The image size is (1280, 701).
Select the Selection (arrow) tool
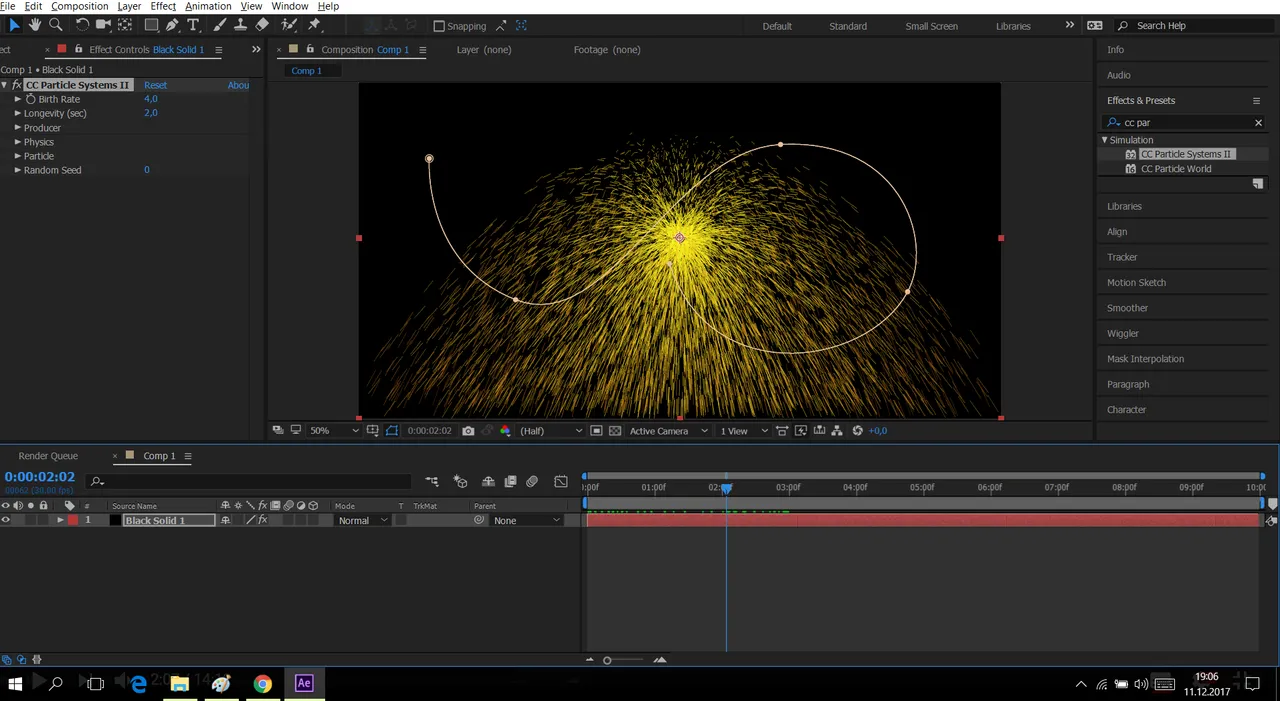[14, 25]
